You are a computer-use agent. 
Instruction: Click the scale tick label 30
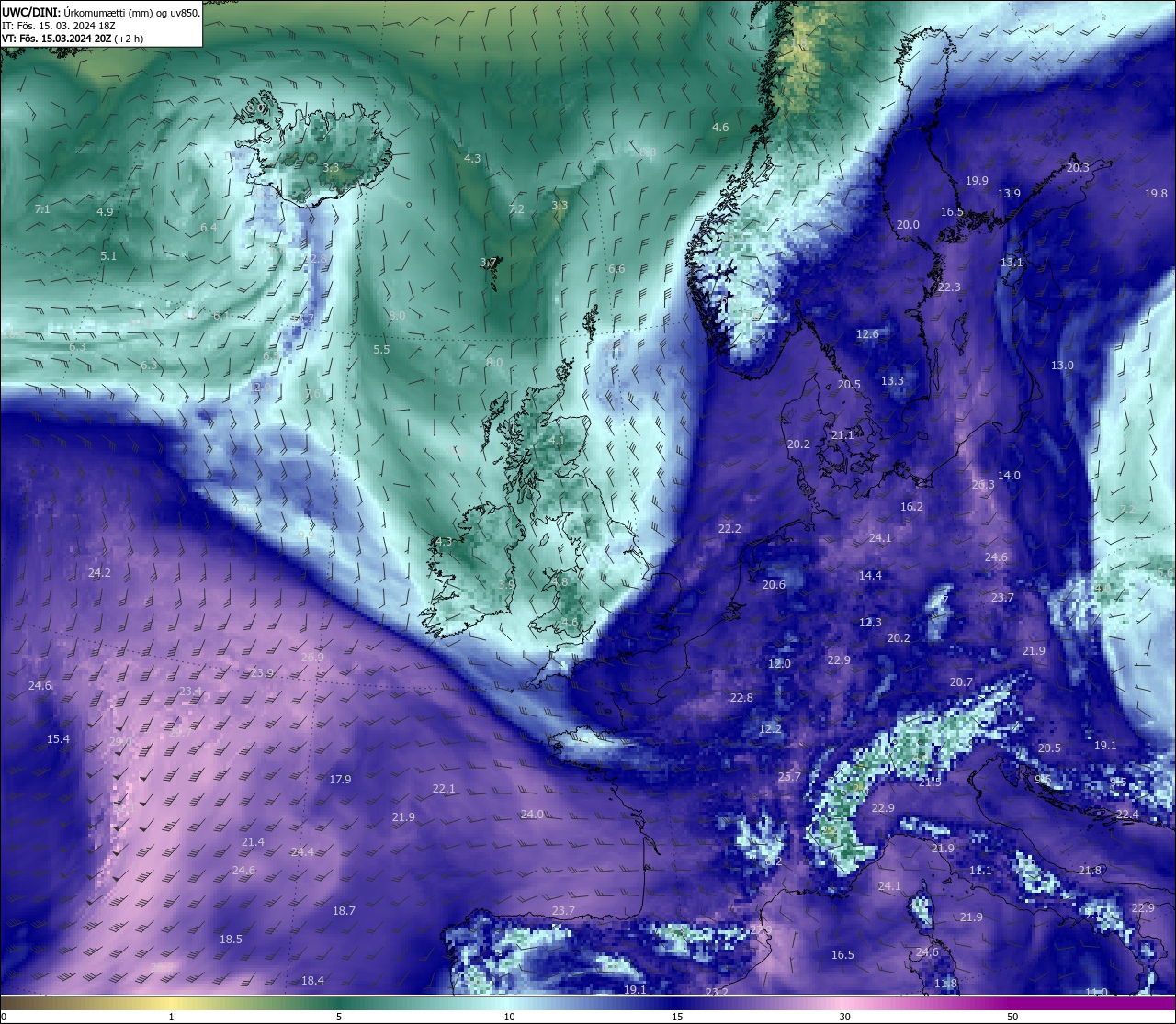click(844, 1017)
